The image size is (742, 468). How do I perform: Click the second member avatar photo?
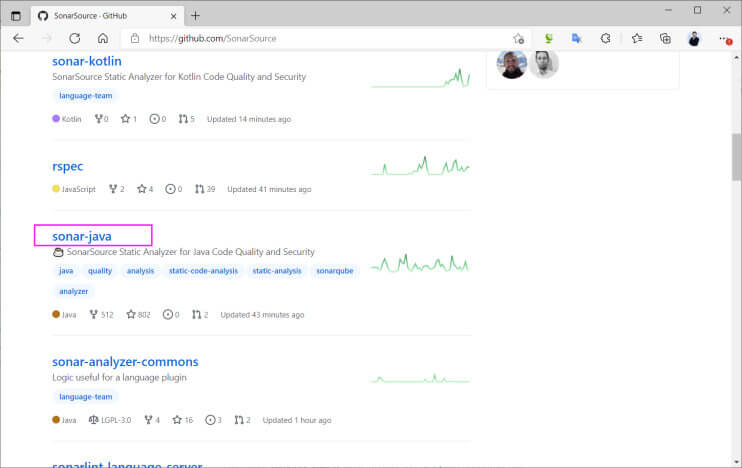[x=544, y=63]
